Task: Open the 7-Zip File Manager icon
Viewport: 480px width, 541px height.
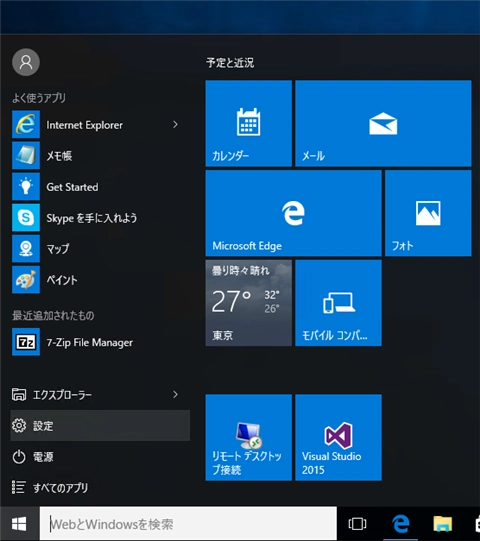Action: [26, 342]
